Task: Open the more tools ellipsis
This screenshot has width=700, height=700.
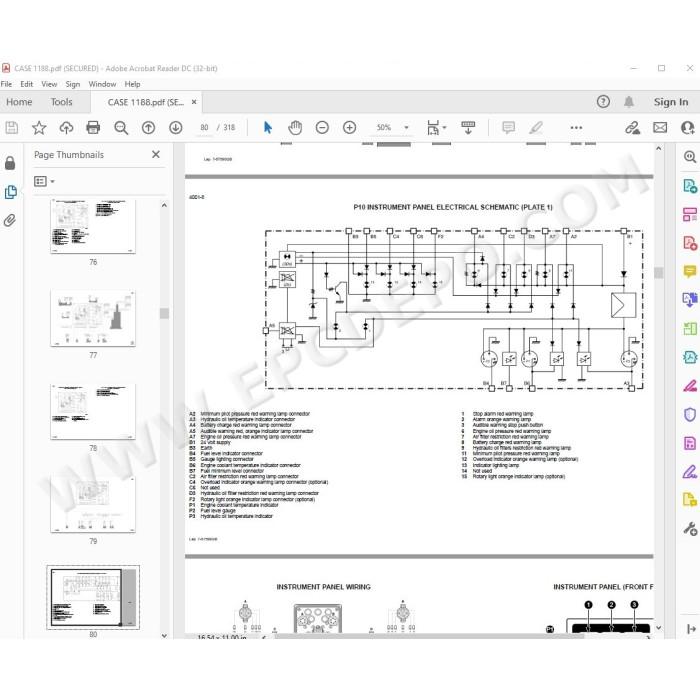Action: [576, 128]
